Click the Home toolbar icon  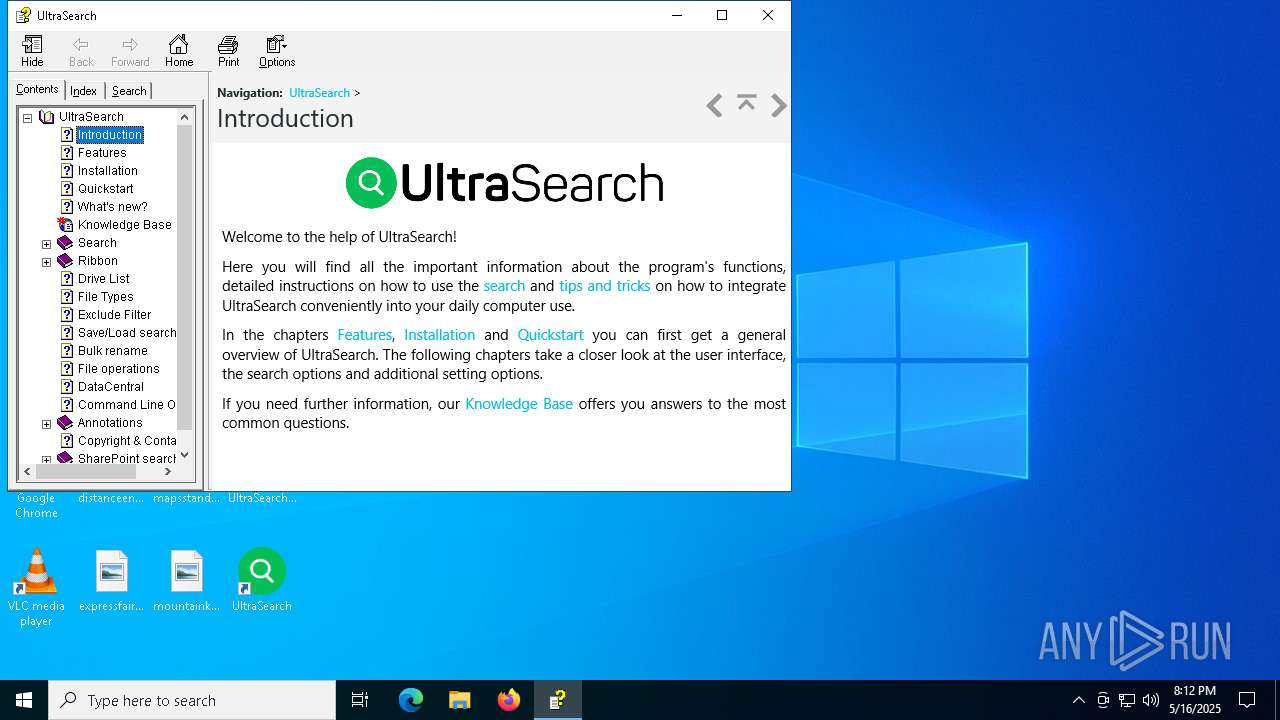[179, 51]
